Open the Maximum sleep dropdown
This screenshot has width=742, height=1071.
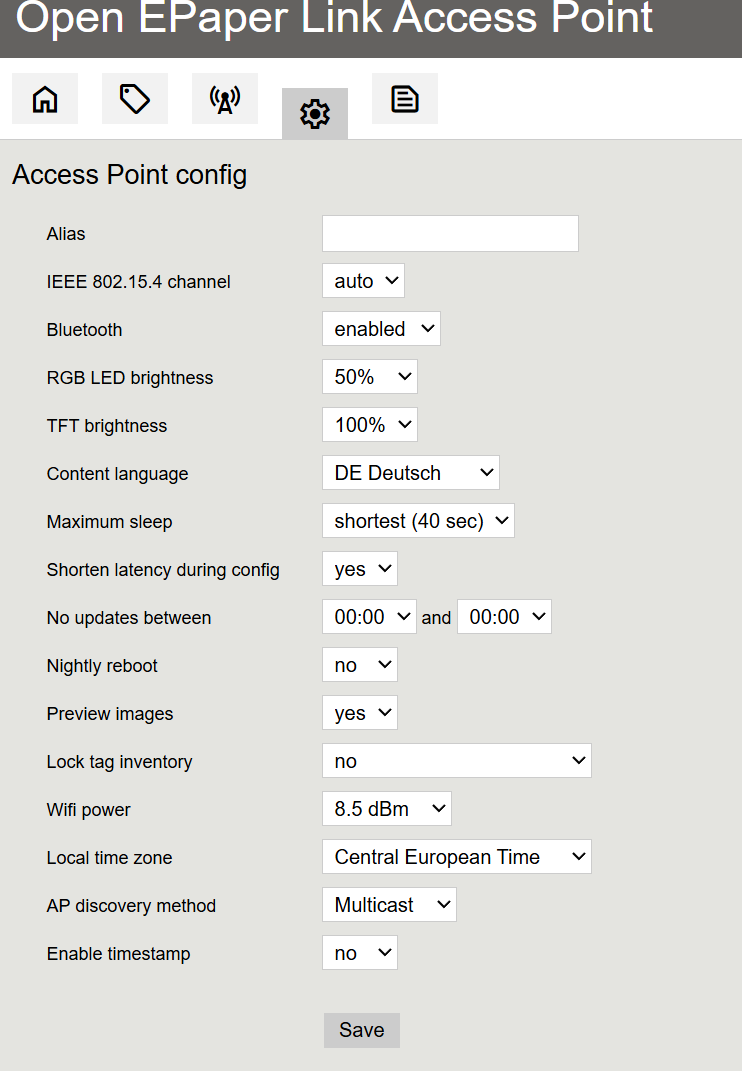click(418, 520)
